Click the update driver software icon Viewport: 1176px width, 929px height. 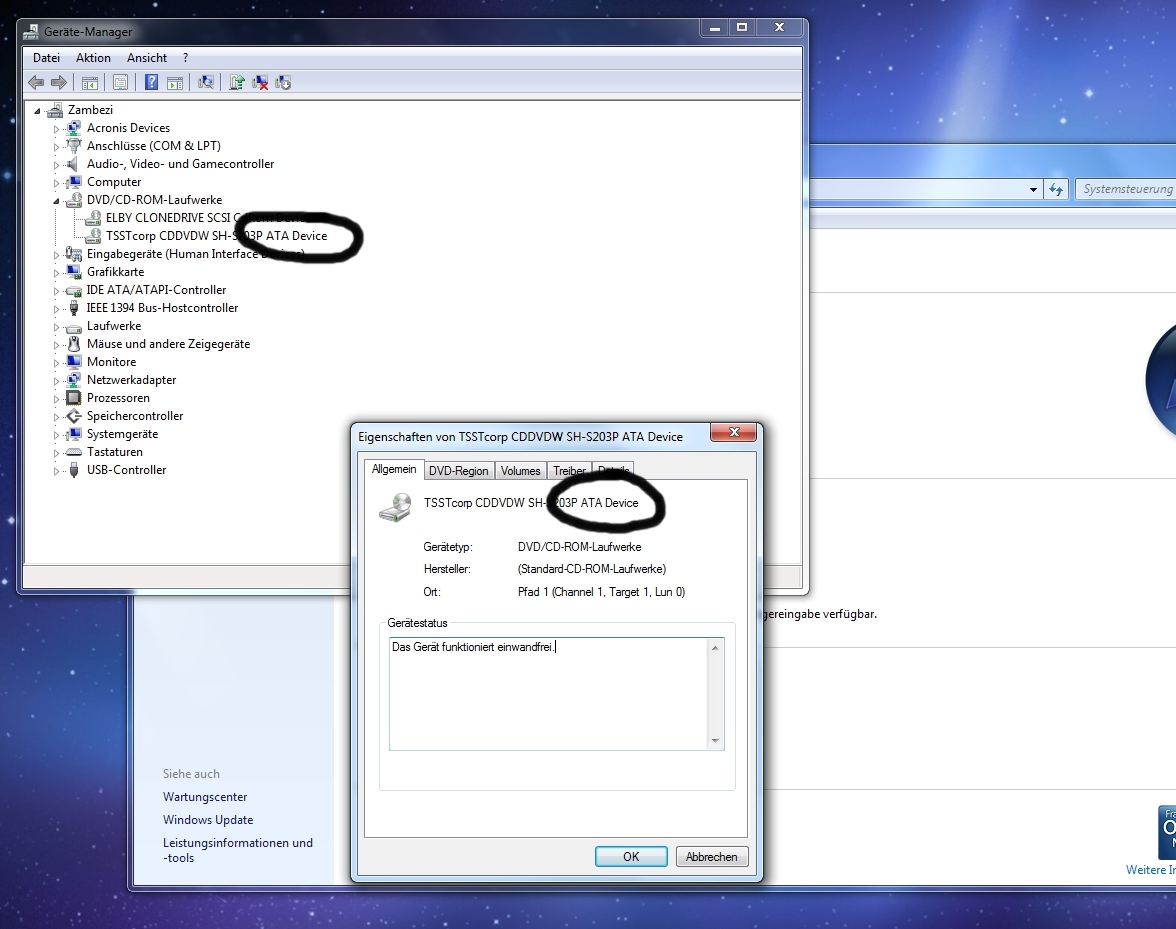coord(237,82)
